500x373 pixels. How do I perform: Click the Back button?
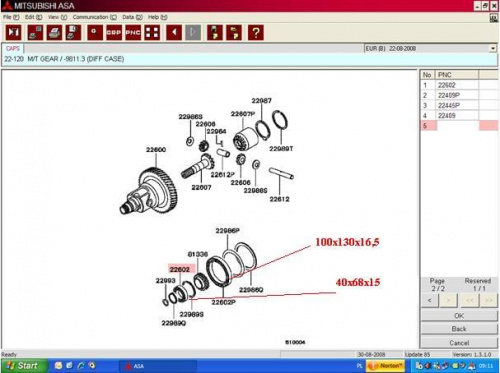pos(459,329)
